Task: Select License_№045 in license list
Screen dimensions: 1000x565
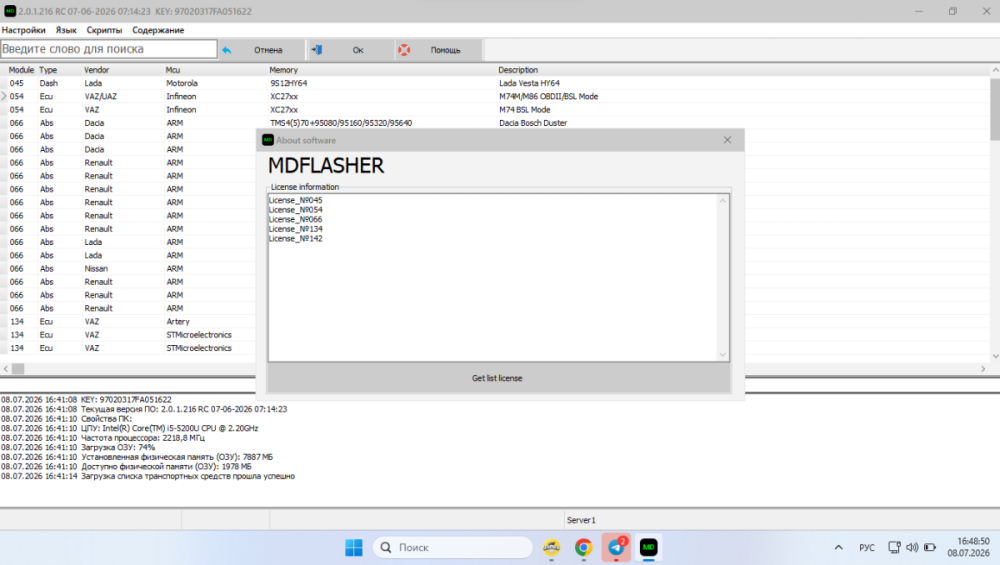Action: (295, 200)
